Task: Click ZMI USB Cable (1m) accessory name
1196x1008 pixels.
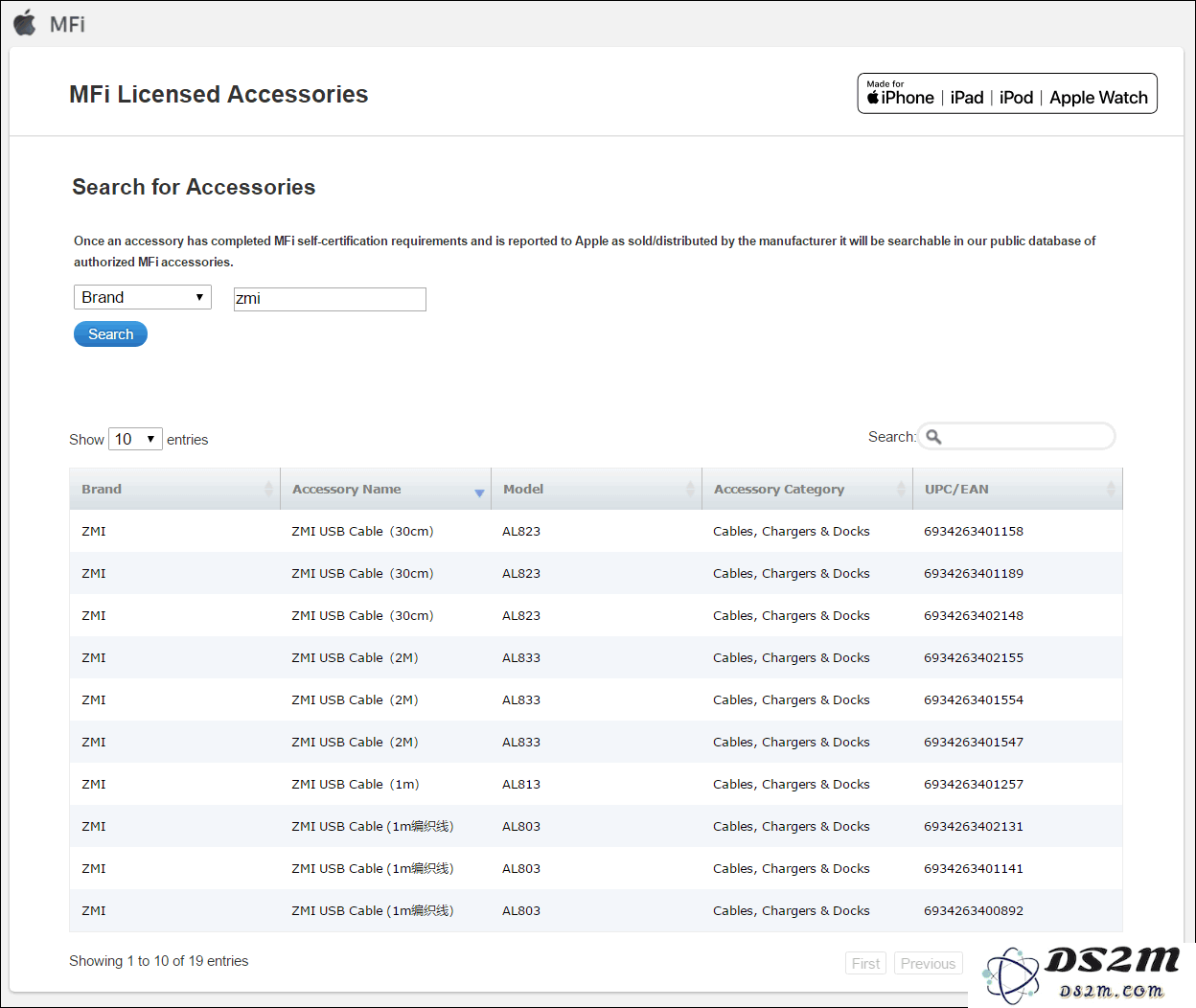Action: point(356,784)
